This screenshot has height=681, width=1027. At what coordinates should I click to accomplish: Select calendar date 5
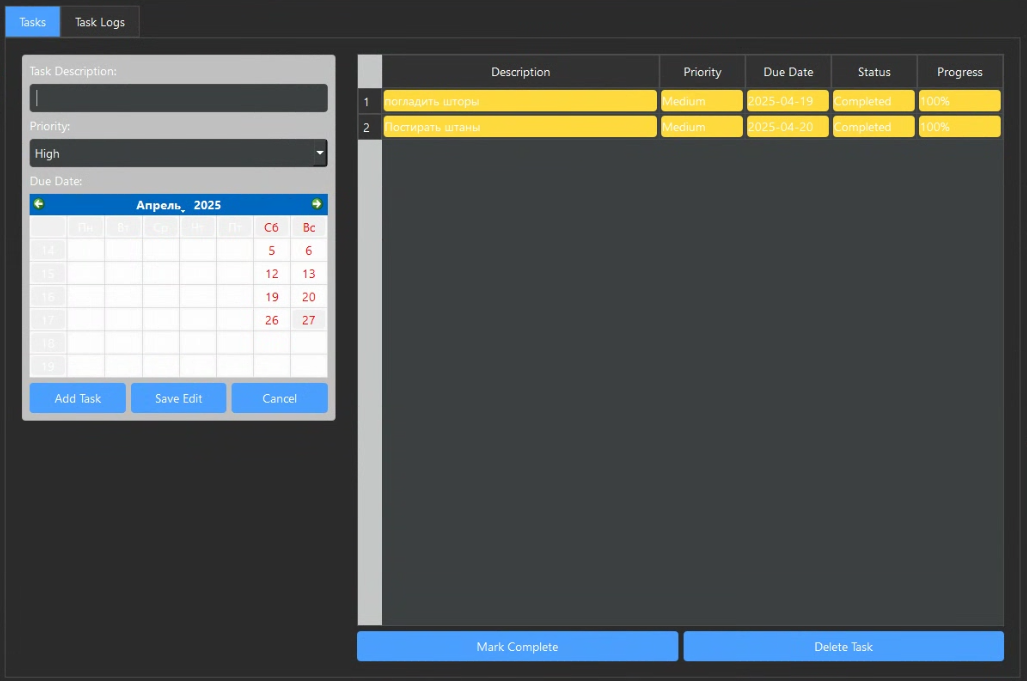(272, 251)
